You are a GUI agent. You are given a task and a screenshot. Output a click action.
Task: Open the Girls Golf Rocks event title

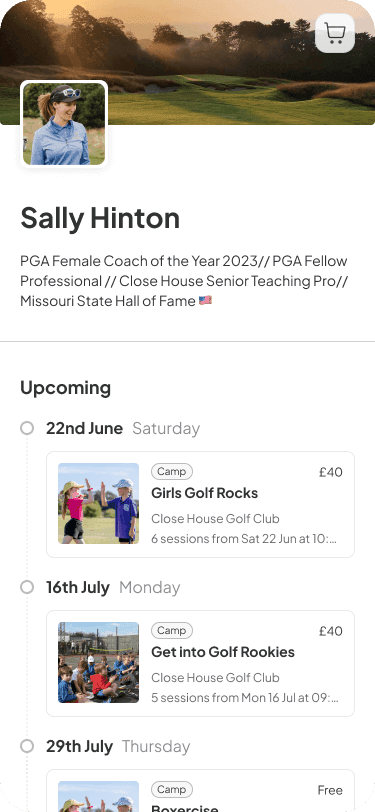(x=205, y=493)
